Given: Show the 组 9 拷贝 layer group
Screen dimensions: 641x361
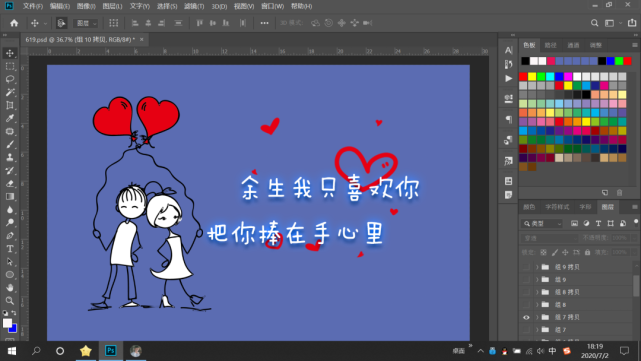Looking at the screenshot, I should tap(526, 267).
